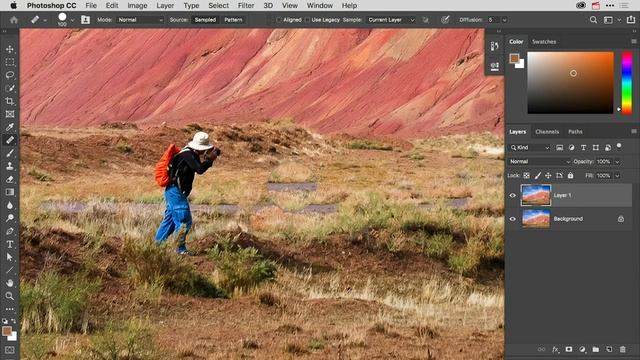Select the Lasso tool

coord(10,75)
